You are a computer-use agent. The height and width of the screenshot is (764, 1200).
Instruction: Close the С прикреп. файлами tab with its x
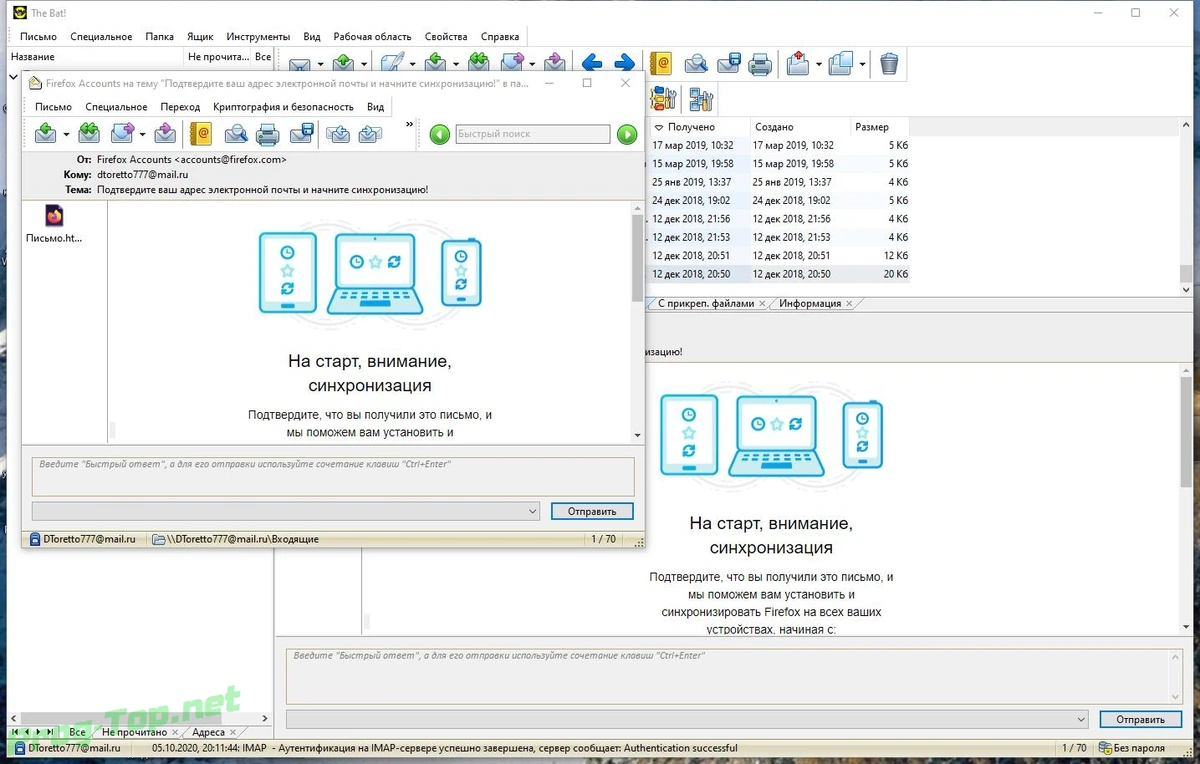(762, 304)
